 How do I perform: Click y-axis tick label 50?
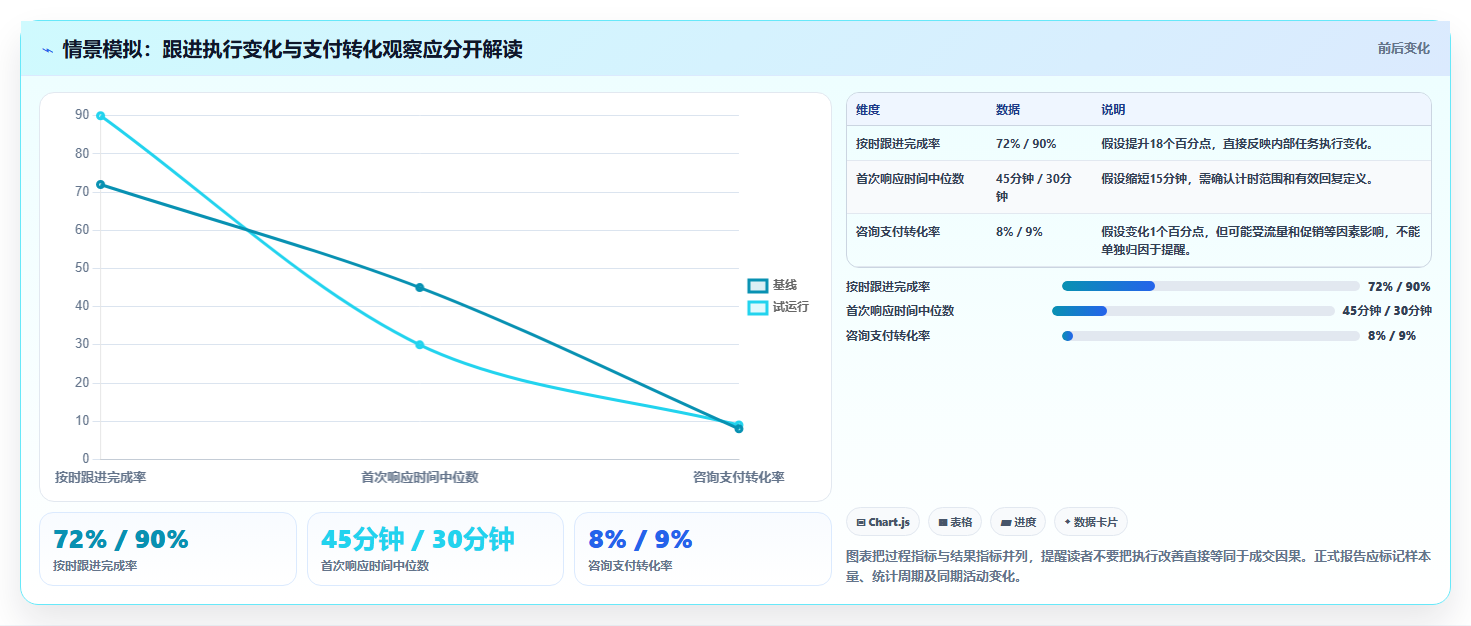click(82, 268)
